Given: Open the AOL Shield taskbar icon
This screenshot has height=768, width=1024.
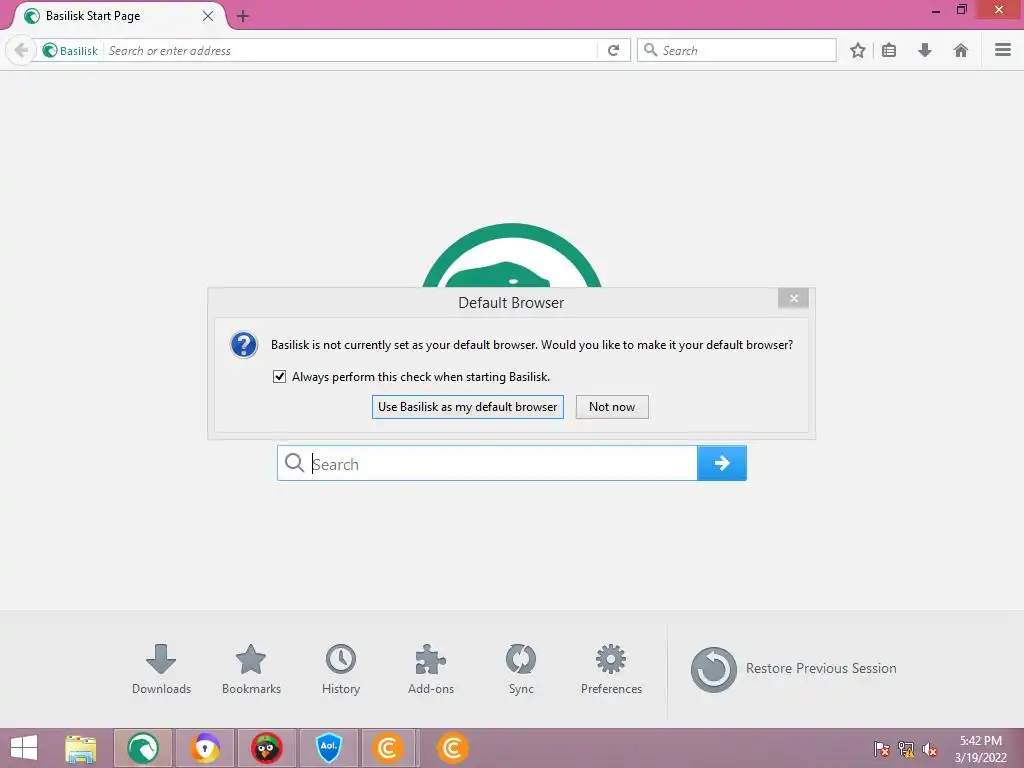Looking at the screenshot, I should (329, 748).
